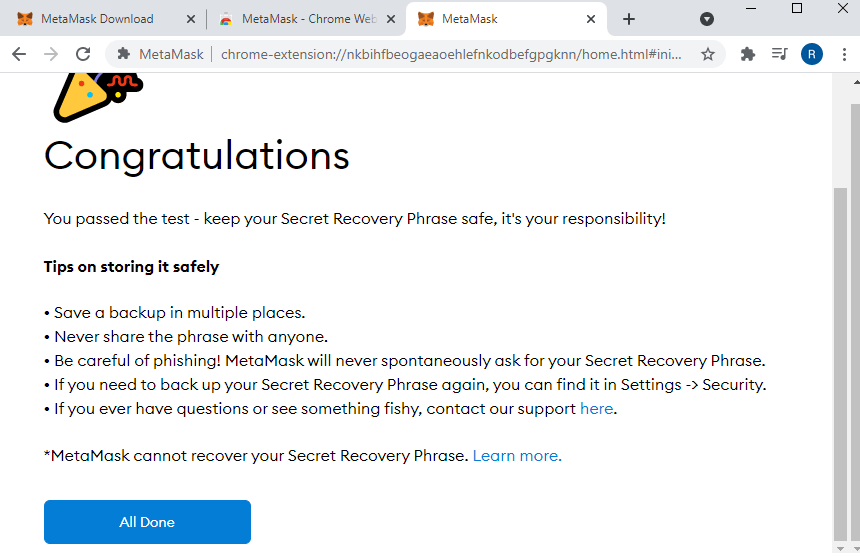Click the vertical page scrollbar thumb
This screenshot has height=556, width=860.
[840, 363]
